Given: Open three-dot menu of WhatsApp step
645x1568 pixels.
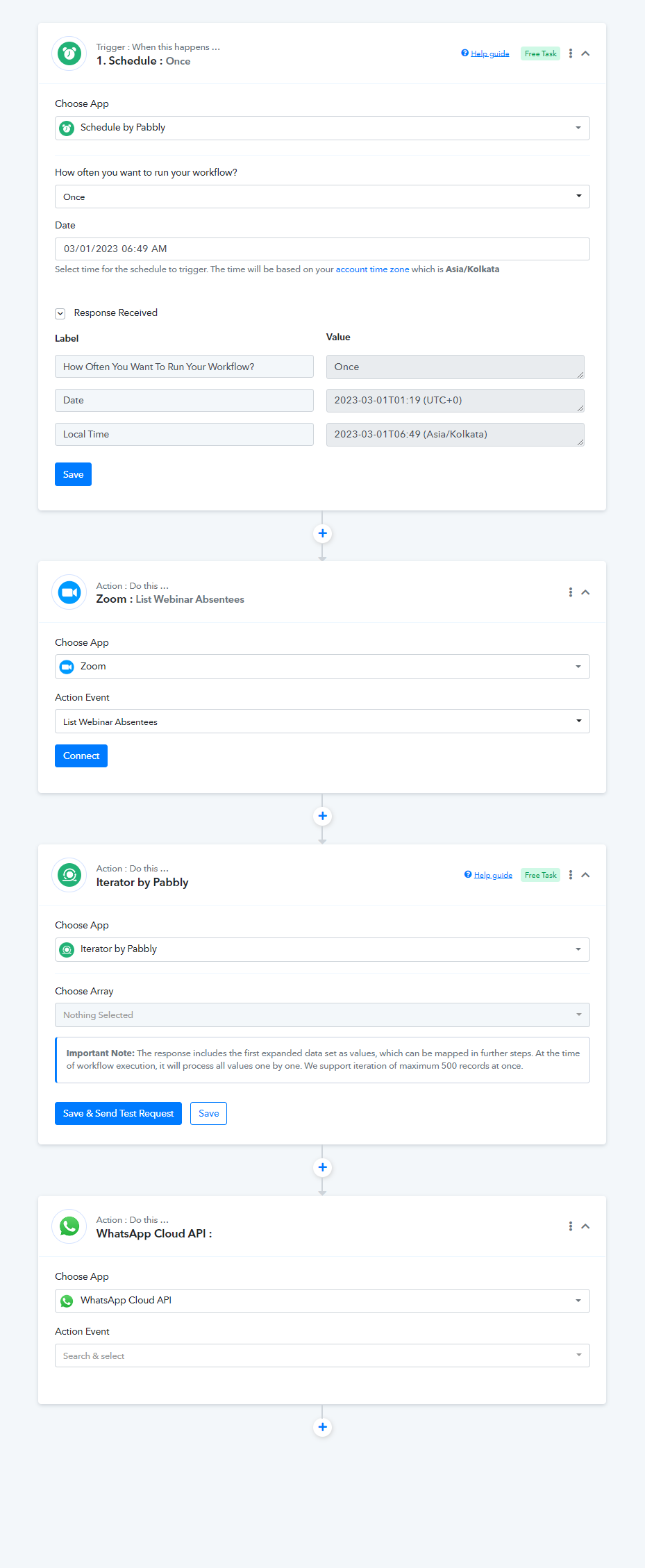Looking at the screenshot, I should [571, 1226].
